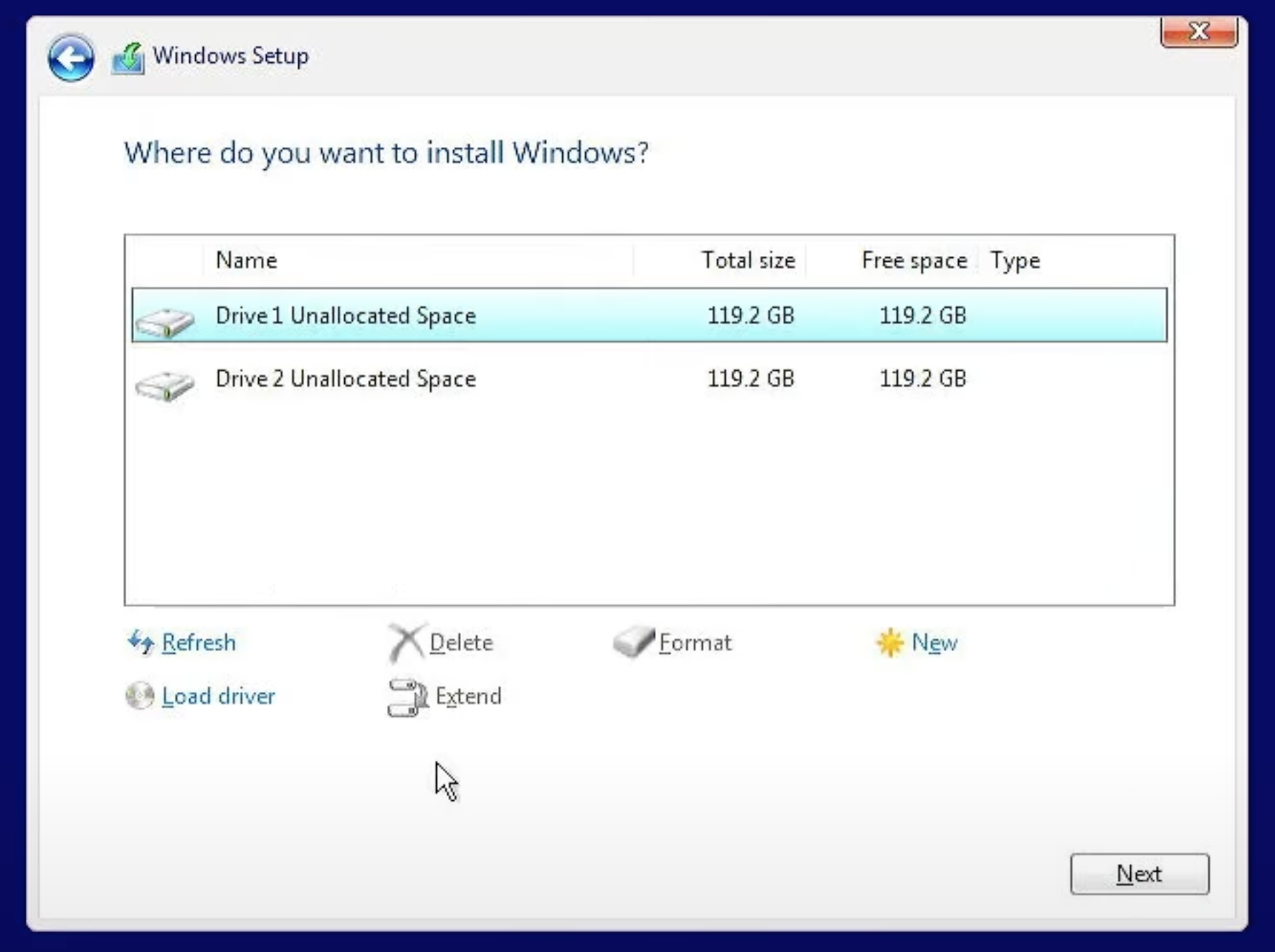Click Drive 1 free space 119.2 GB
Image resolution: width=1275 pixels, height=952 pixels.
[923, 315]
